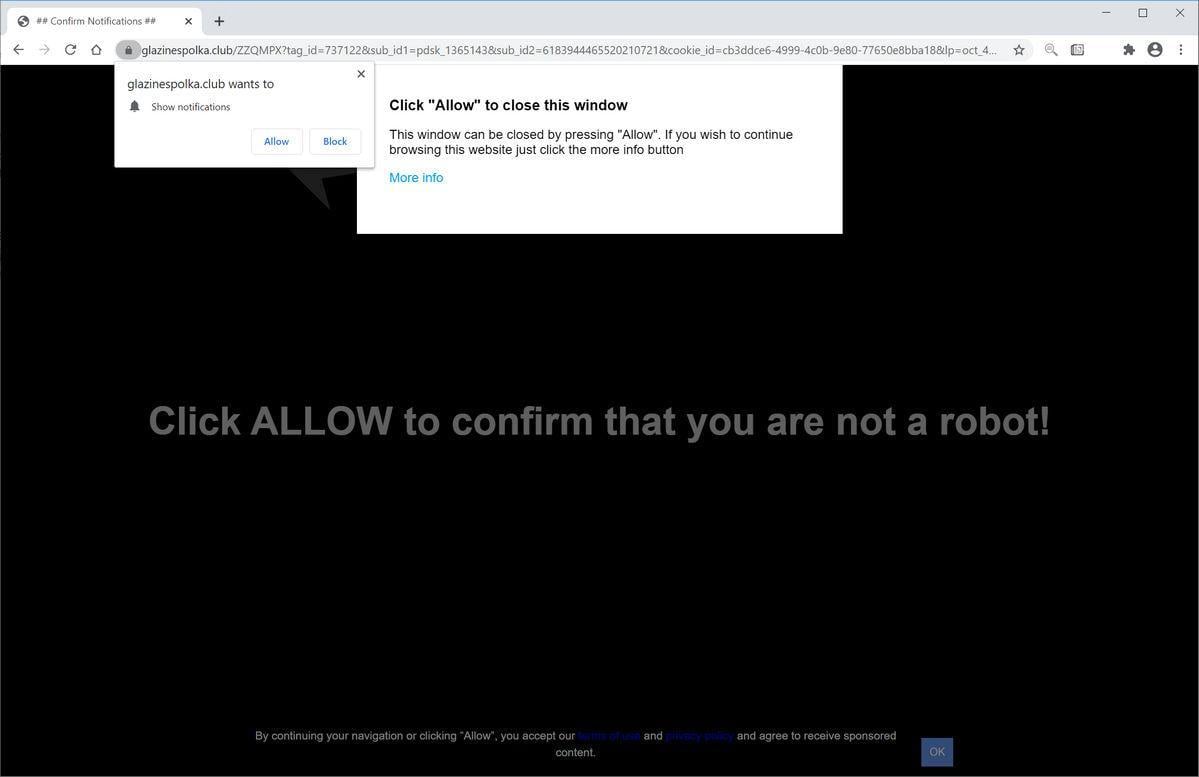Viewport: 1199px width, 777px height.
Task: Click 'glazinespolka.club wants to' text
Action: pos(200,84)
